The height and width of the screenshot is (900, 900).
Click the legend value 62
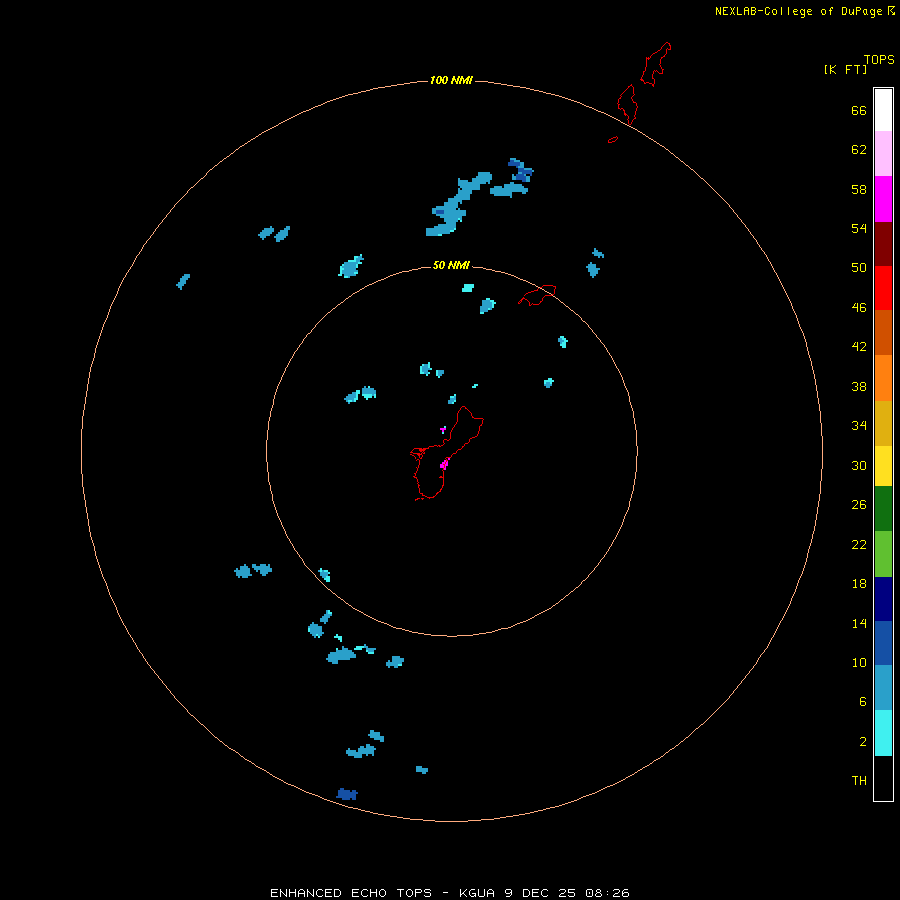tap(859, 150)
